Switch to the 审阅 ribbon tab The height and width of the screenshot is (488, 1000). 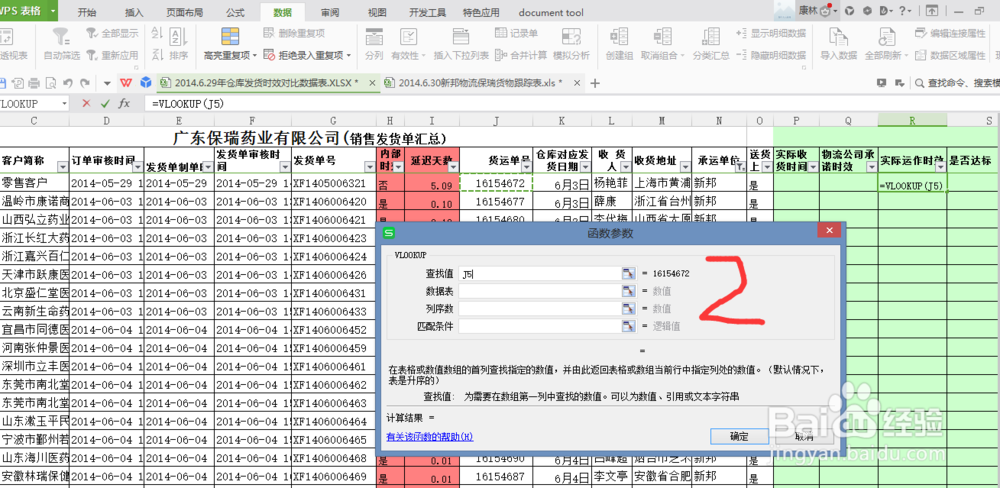pos(330,12)
